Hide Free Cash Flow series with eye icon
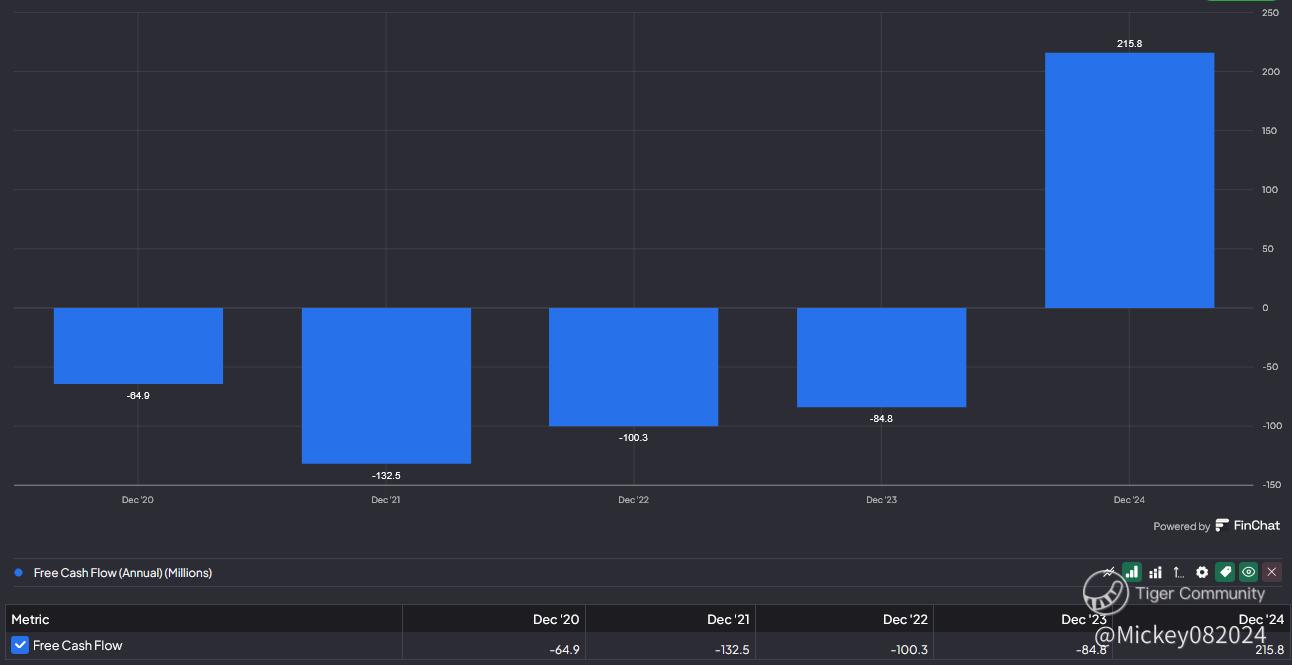This screenshot has height=665, width=1292. coord(1248,573)
